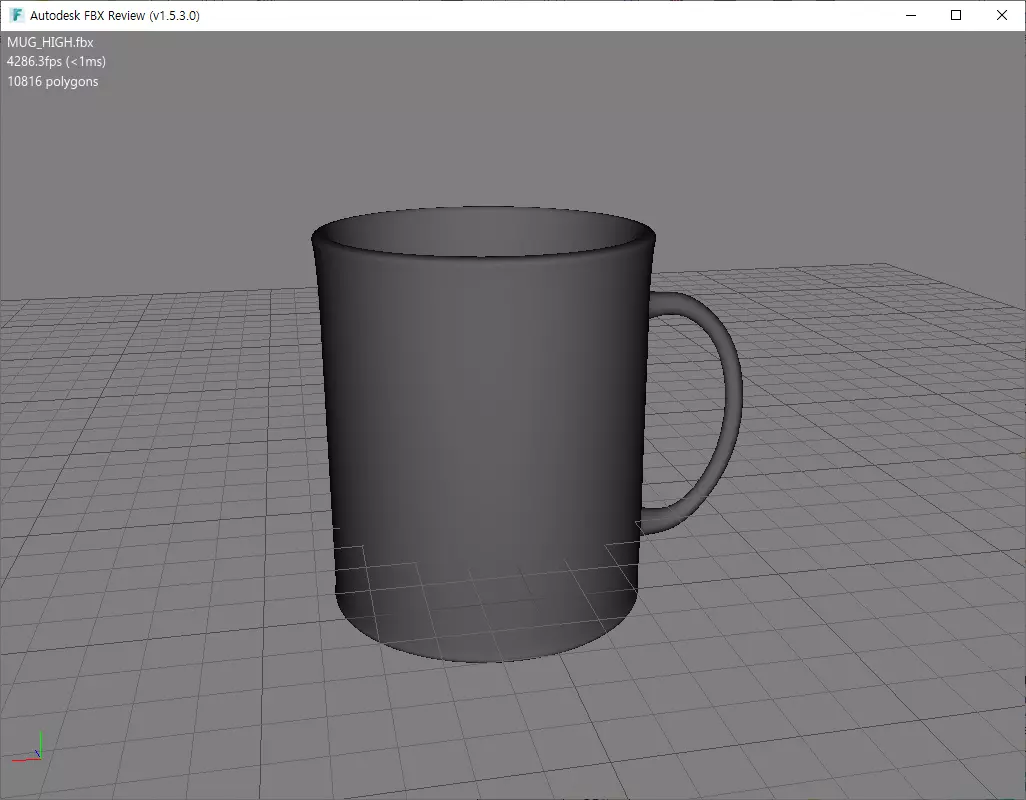Click the 10816 polygons count text
This screenshot has height=800, width=1026.
[52, 82]
